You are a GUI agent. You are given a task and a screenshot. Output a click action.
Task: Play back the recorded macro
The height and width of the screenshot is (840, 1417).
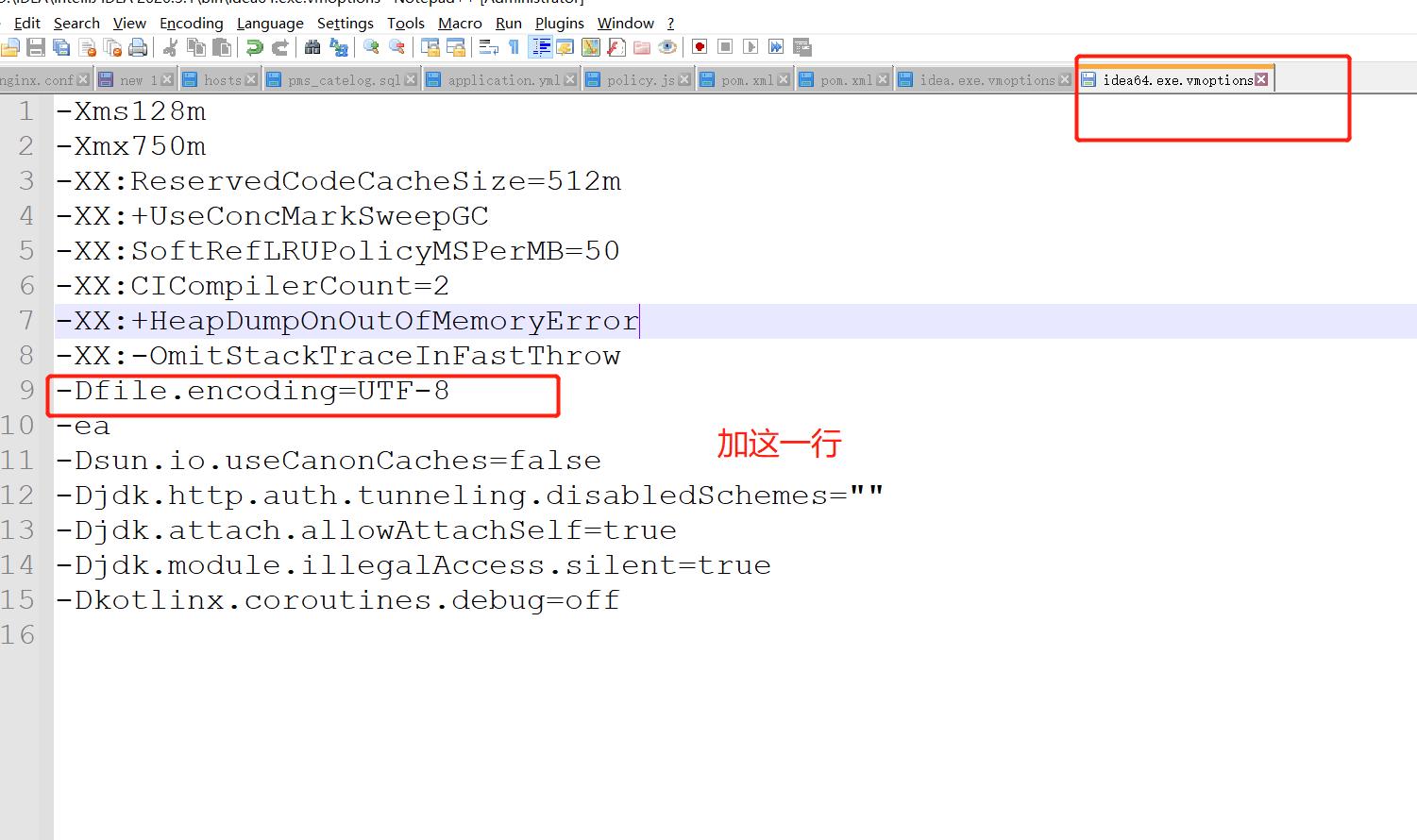[x=751, y=47]
